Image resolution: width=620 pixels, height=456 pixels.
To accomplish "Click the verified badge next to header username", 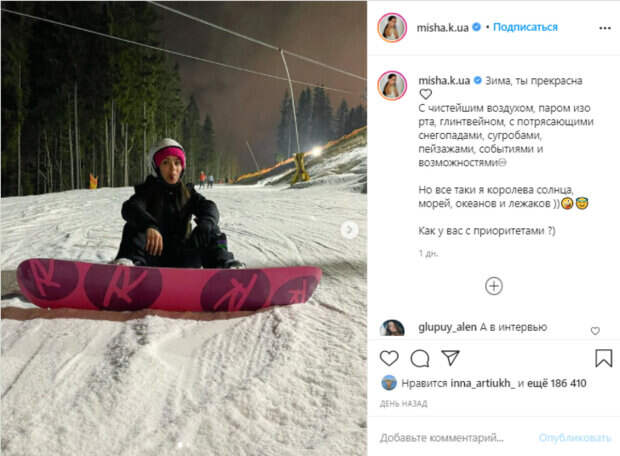I will [x=476, y=27].
